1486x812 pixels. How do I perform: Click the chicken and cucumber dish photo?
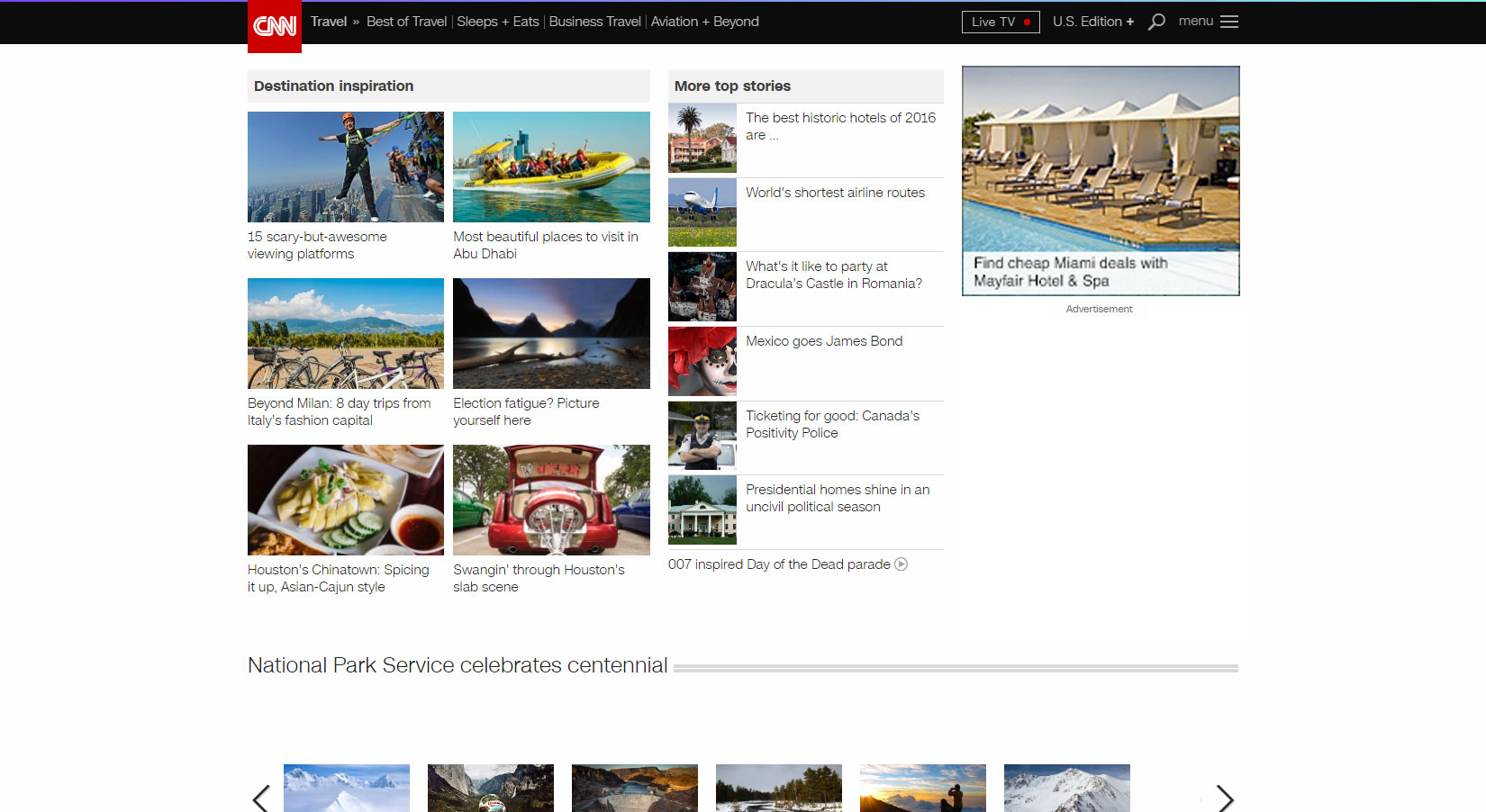click(x=346, y=500)
